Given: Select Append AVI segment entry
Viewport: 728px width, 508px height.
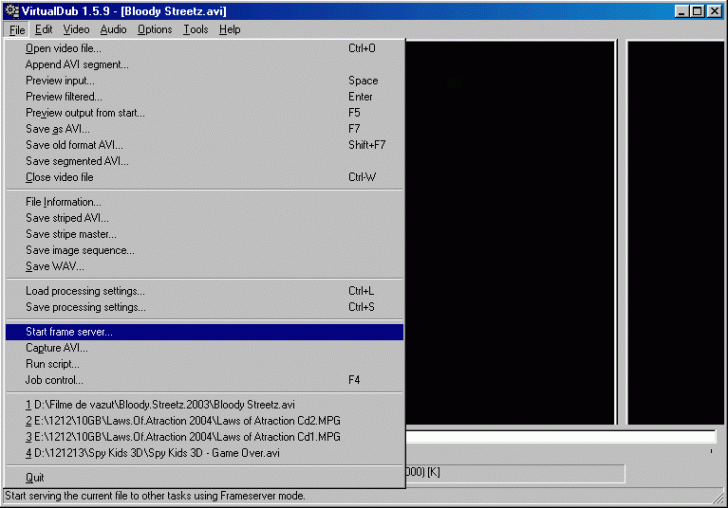Looking at the screenshot, I should 77,65.
